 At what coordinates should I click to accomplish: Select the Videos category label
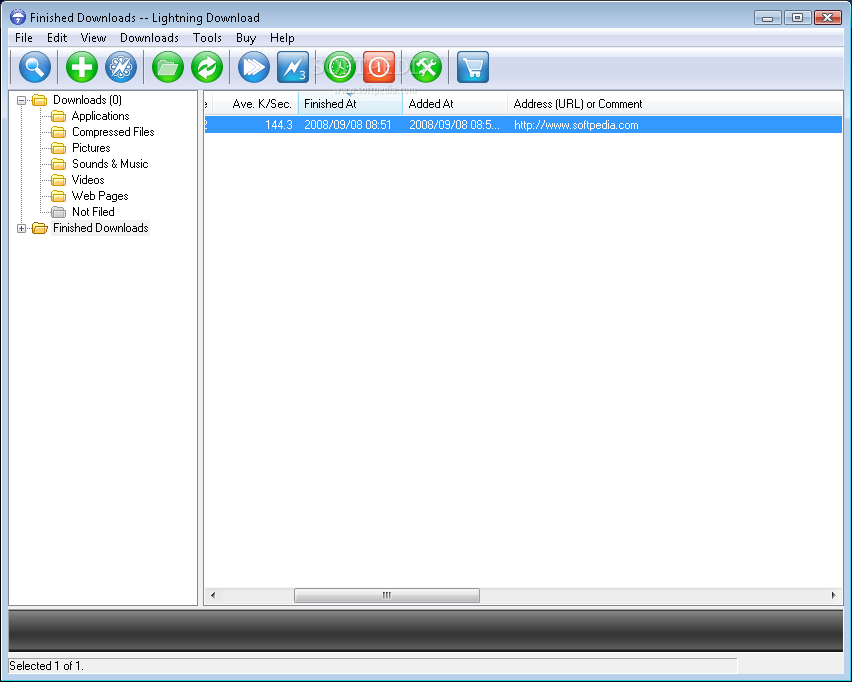pyautogui.click(x=88, y=180)
